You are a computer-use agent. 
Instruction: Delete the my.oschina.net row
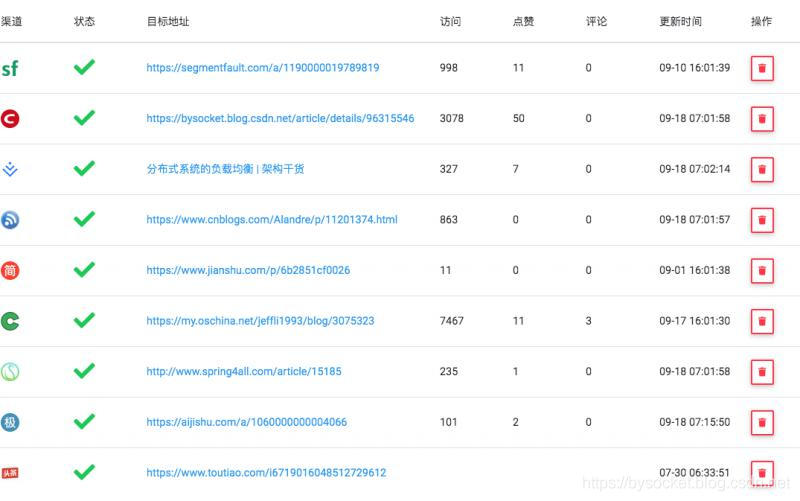tap(762, 321)
